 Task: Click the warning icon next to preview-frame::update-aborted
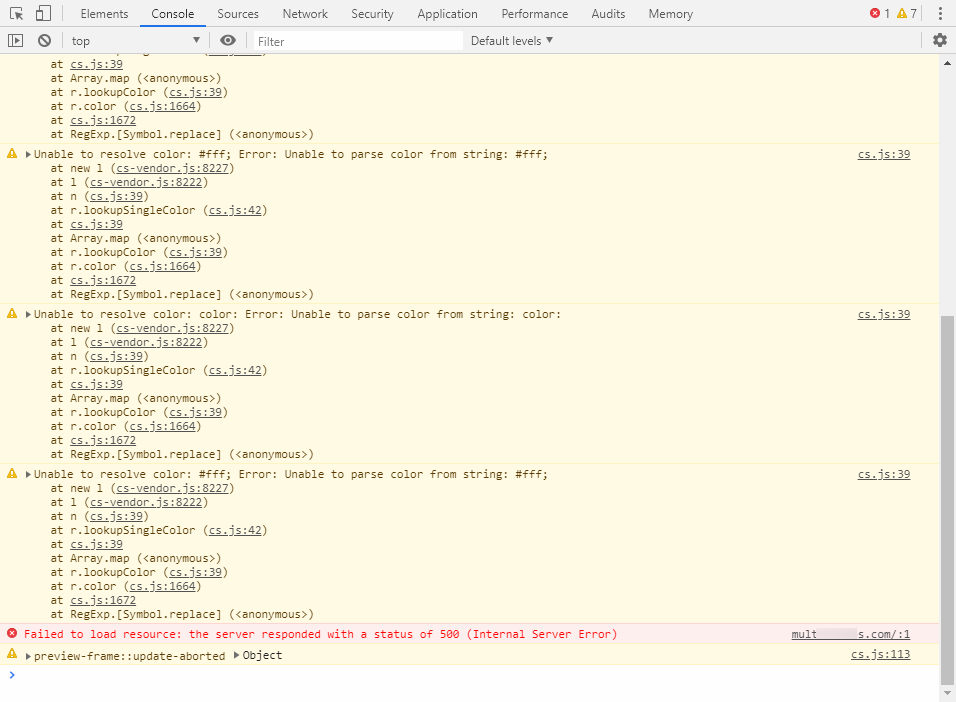point(12,655)
